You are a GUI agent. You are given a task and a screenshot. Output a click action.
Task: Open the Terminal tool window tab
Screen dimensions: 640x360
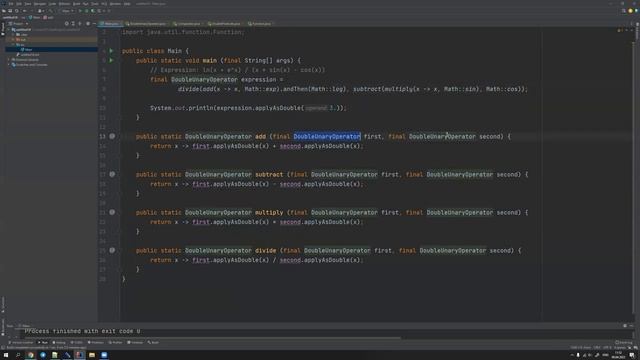pos(136,342)
